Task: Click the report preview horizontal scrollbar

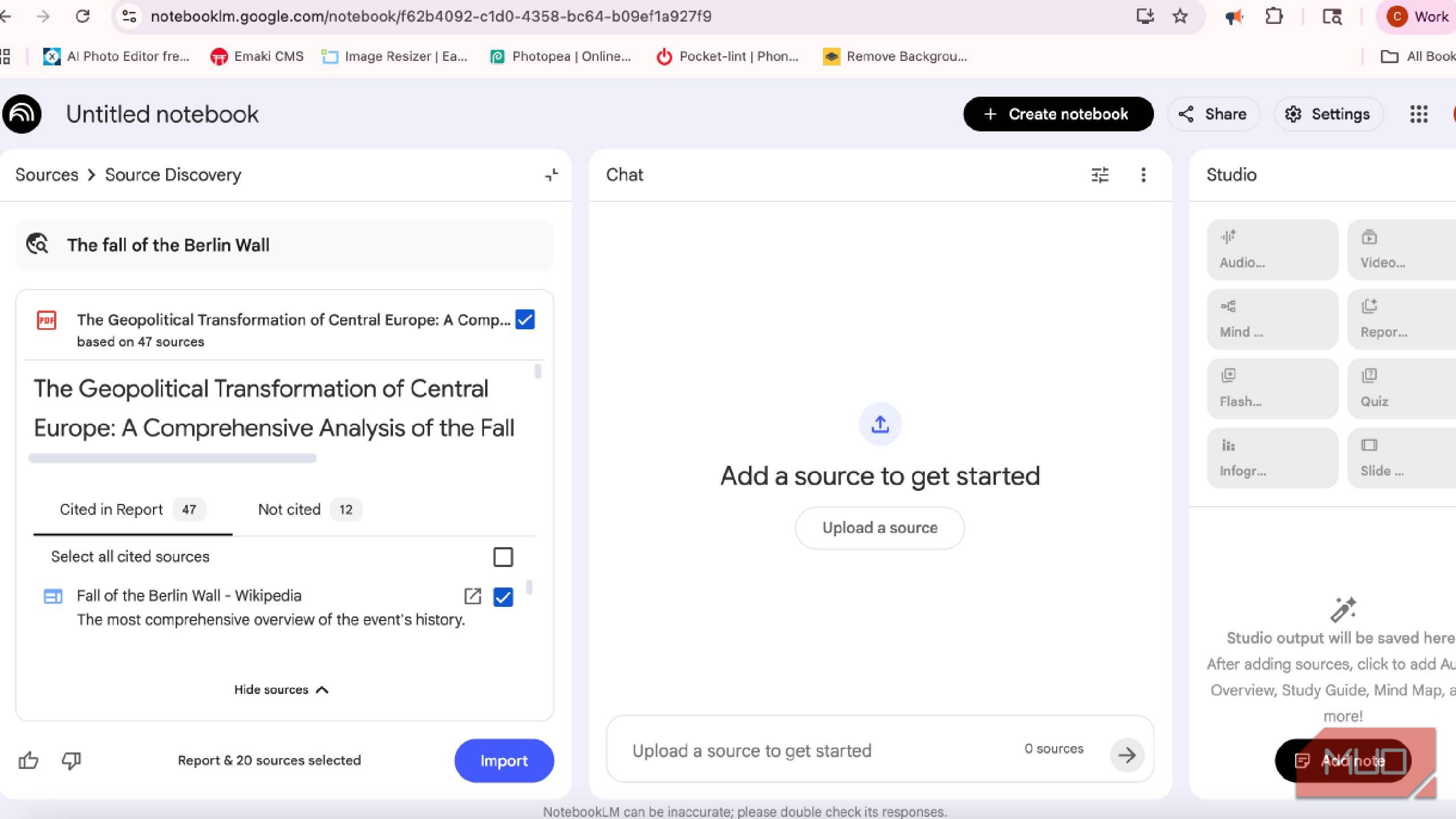Action: (172, 458)
